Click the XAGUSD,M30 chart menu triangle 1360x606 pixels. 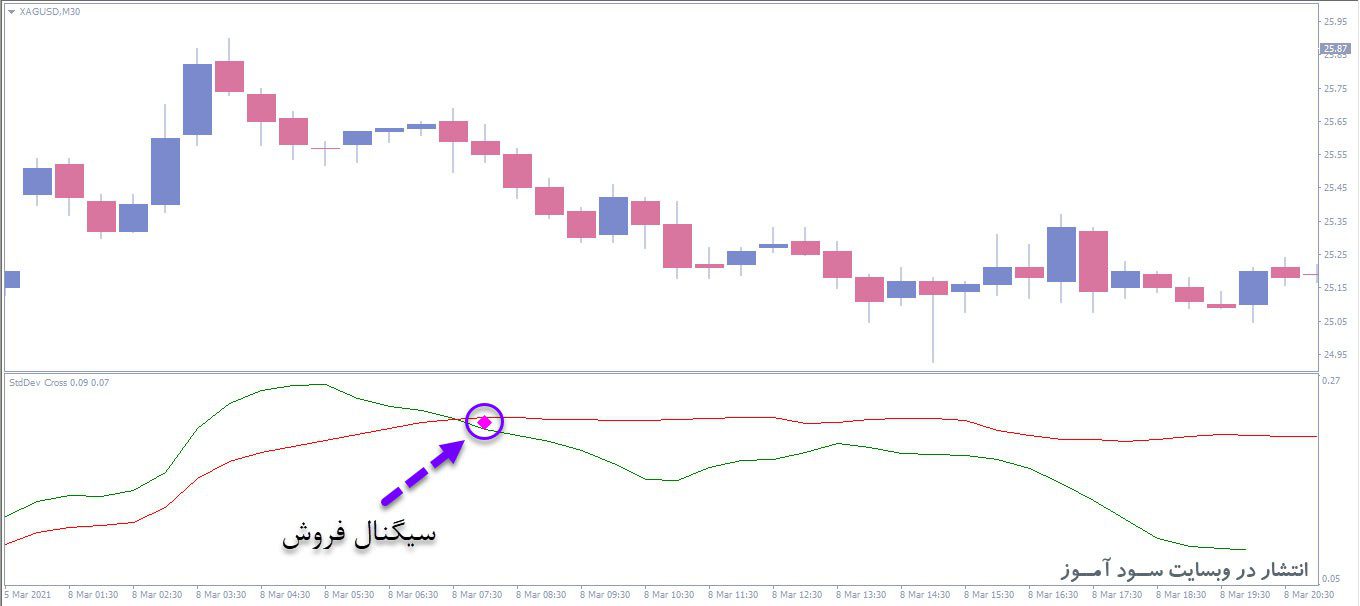pyautogui.click(x=11, y=12)
